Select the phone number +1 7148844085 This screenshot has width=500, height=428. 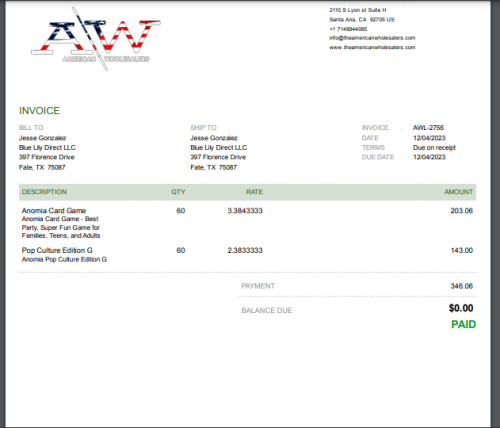tap(348, 29)
